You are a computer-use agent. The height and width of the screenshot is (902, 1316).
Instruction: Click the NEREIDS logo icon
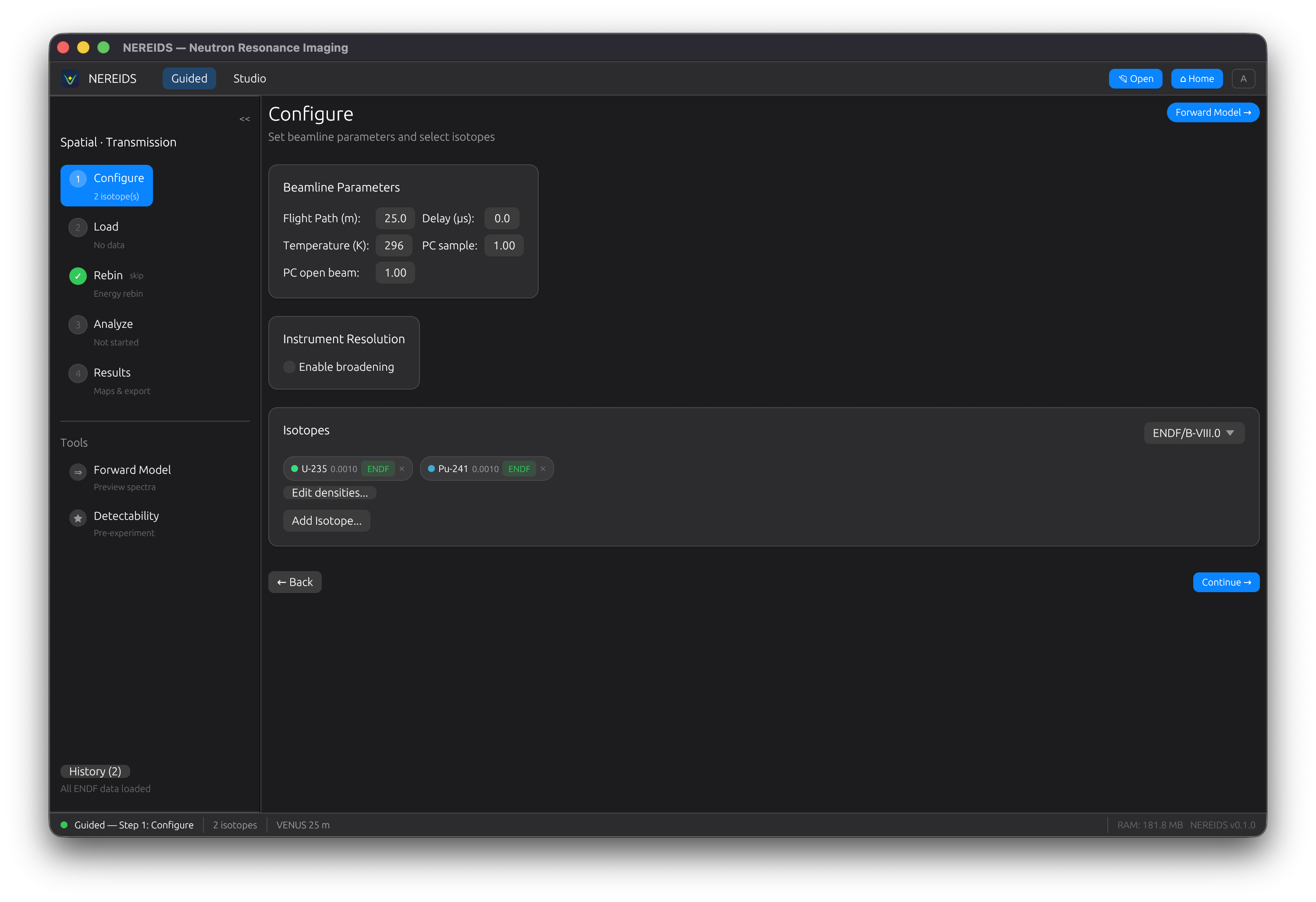coord(70,79)
